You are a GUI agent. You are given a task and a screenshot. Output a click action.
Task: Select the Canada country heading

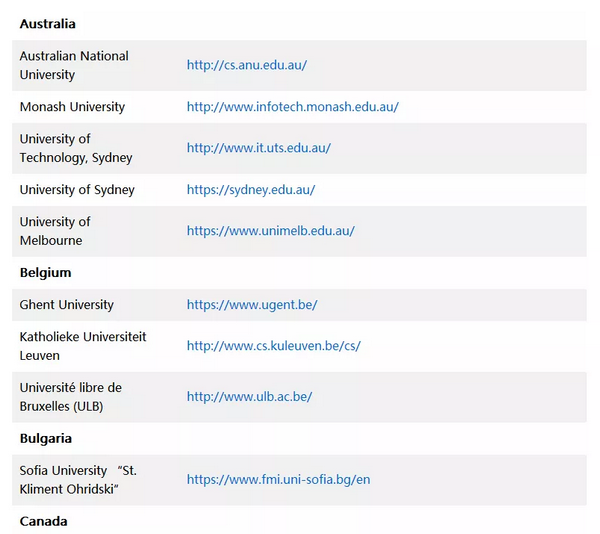[44, 521]
